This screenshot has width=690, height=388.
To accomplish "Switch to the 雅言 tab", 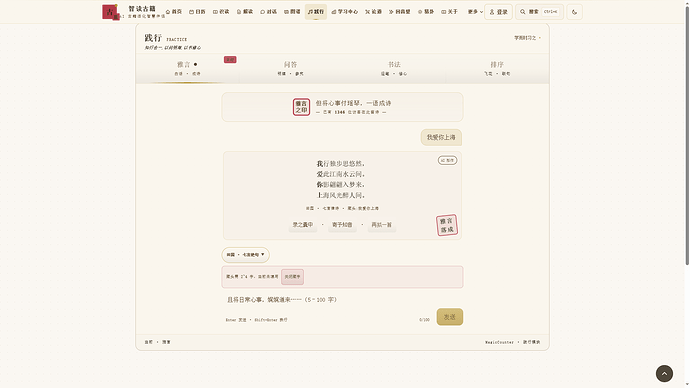I will click(187, 69).
